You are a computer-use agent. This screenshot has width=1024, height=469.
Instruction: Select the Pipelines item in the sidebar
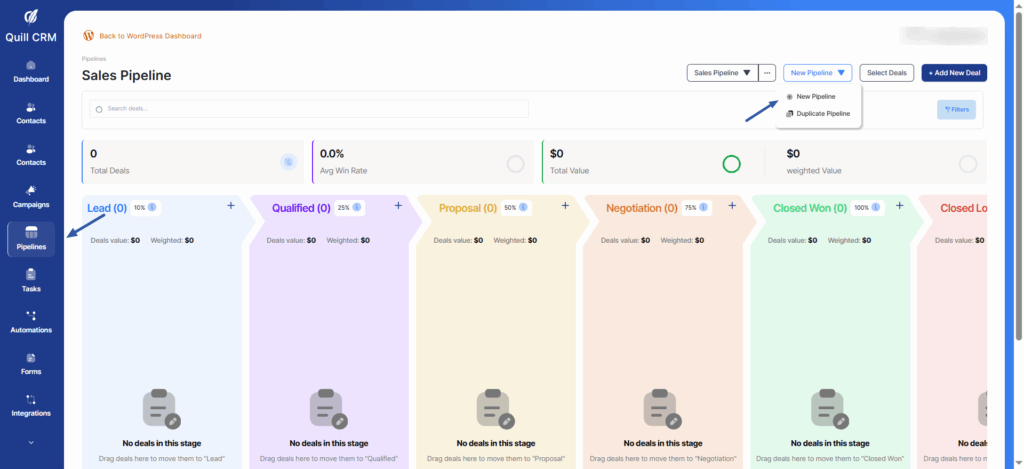coord(31,239)
